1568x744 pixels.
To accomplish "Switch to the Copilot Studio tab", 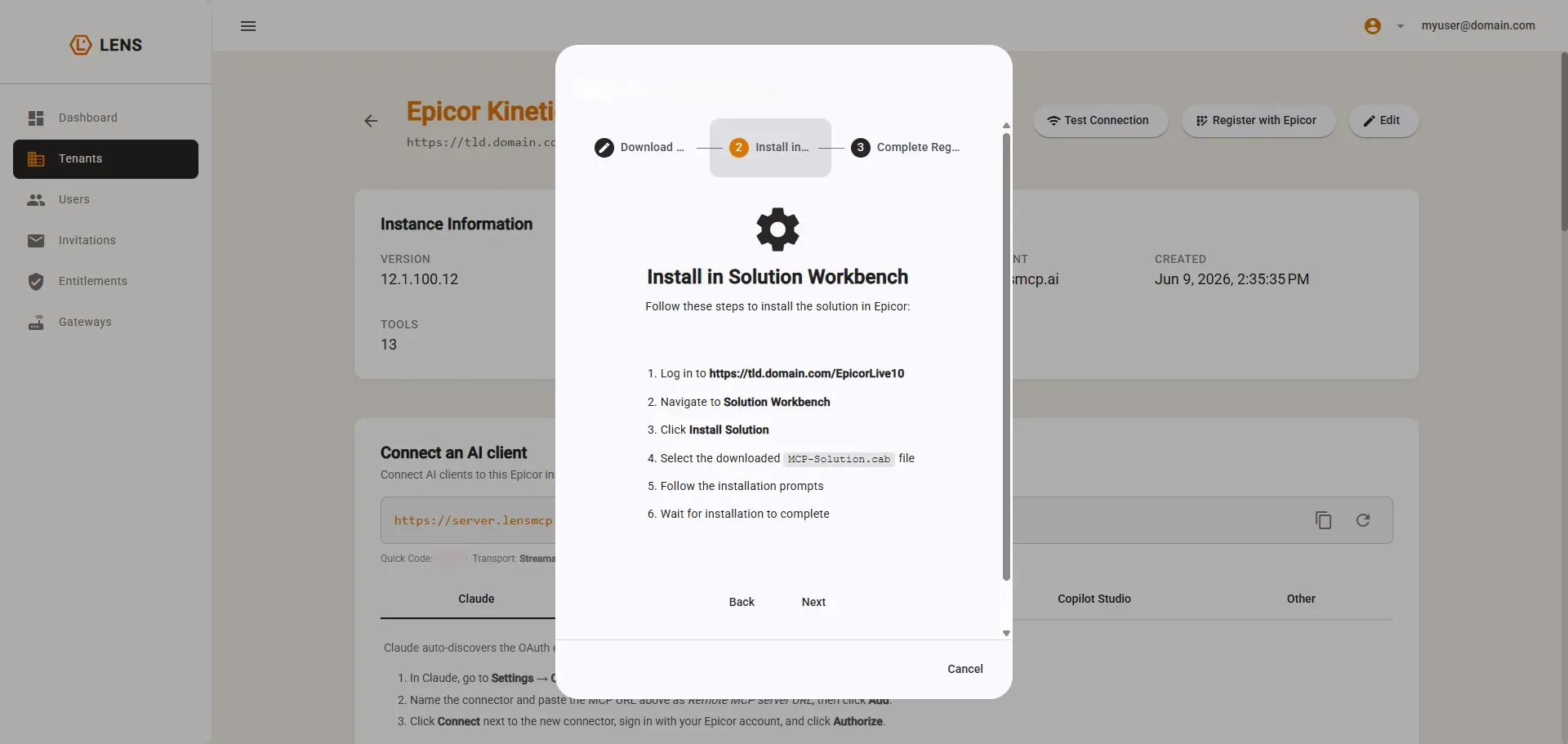I will click(1094, 599).
